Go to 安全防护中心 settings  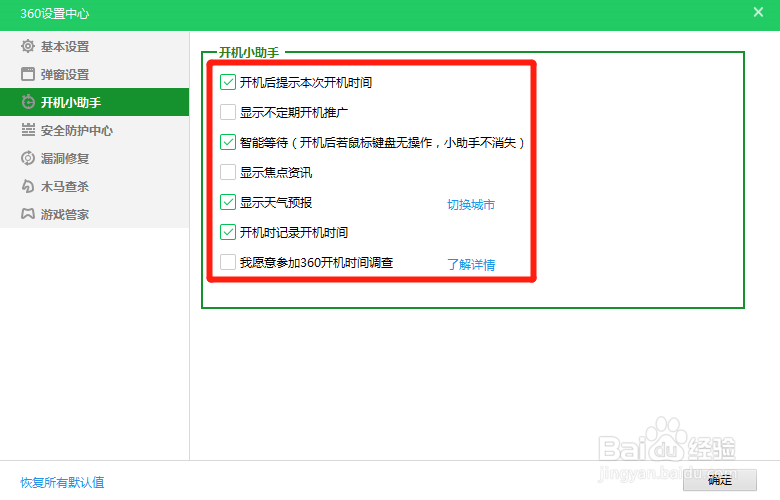pyautogui.click(x=95, y=130)
